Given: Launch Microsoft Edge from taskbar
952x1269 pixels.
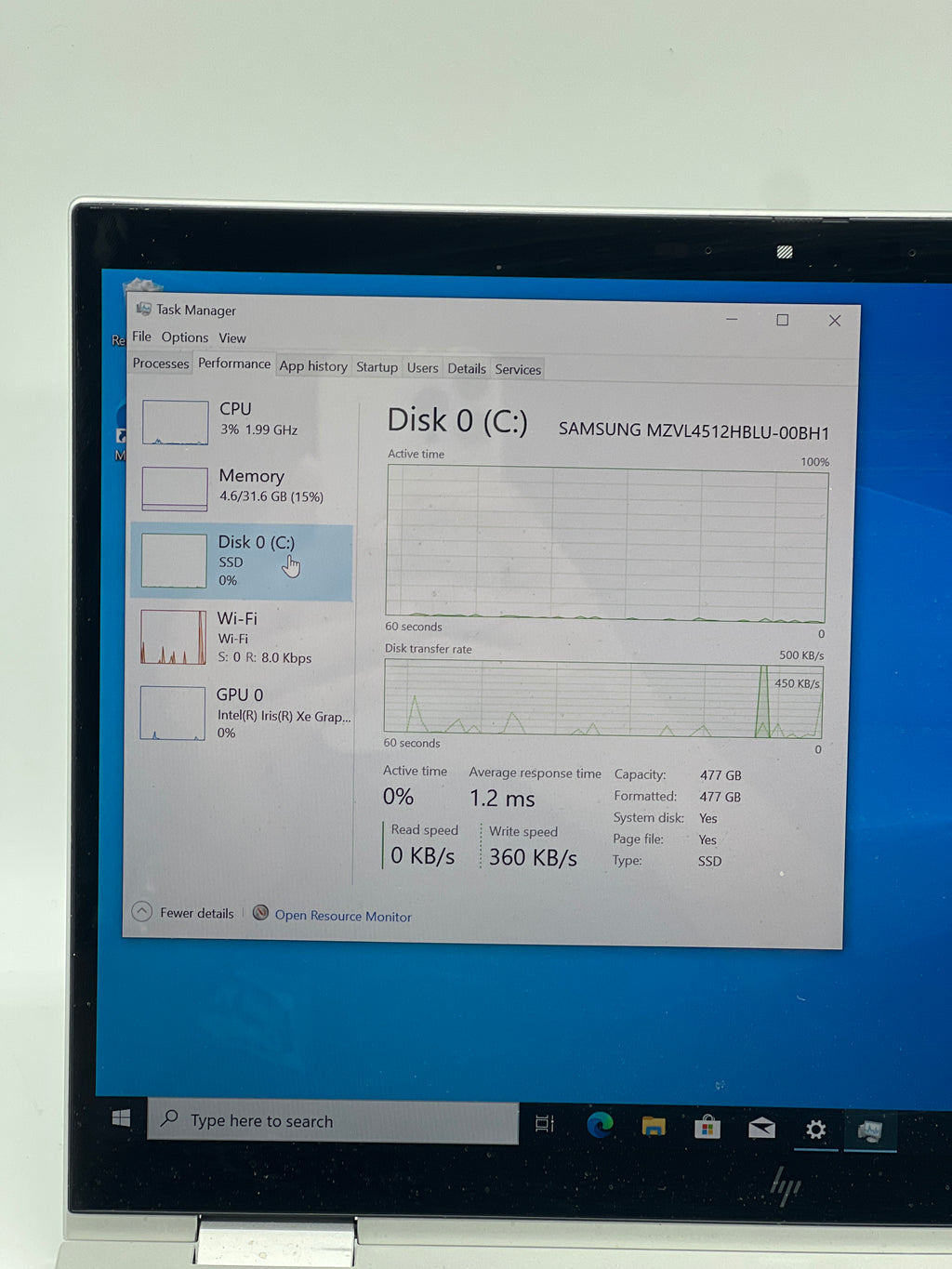Looking at the screenshot, I should tap(600, 1125).
